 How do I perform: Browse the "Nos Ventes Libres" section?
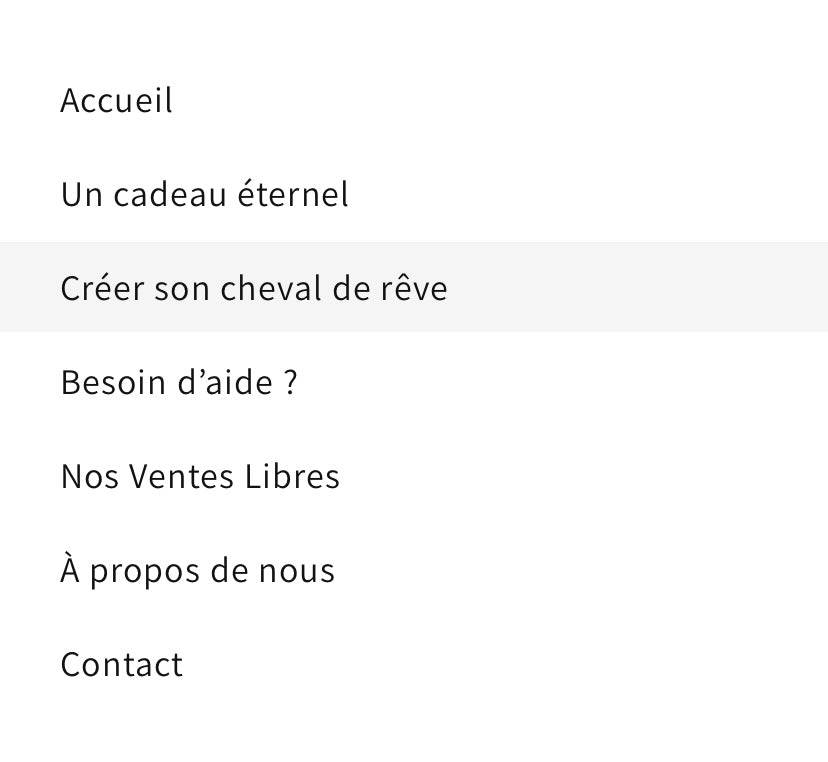point(200,476)
